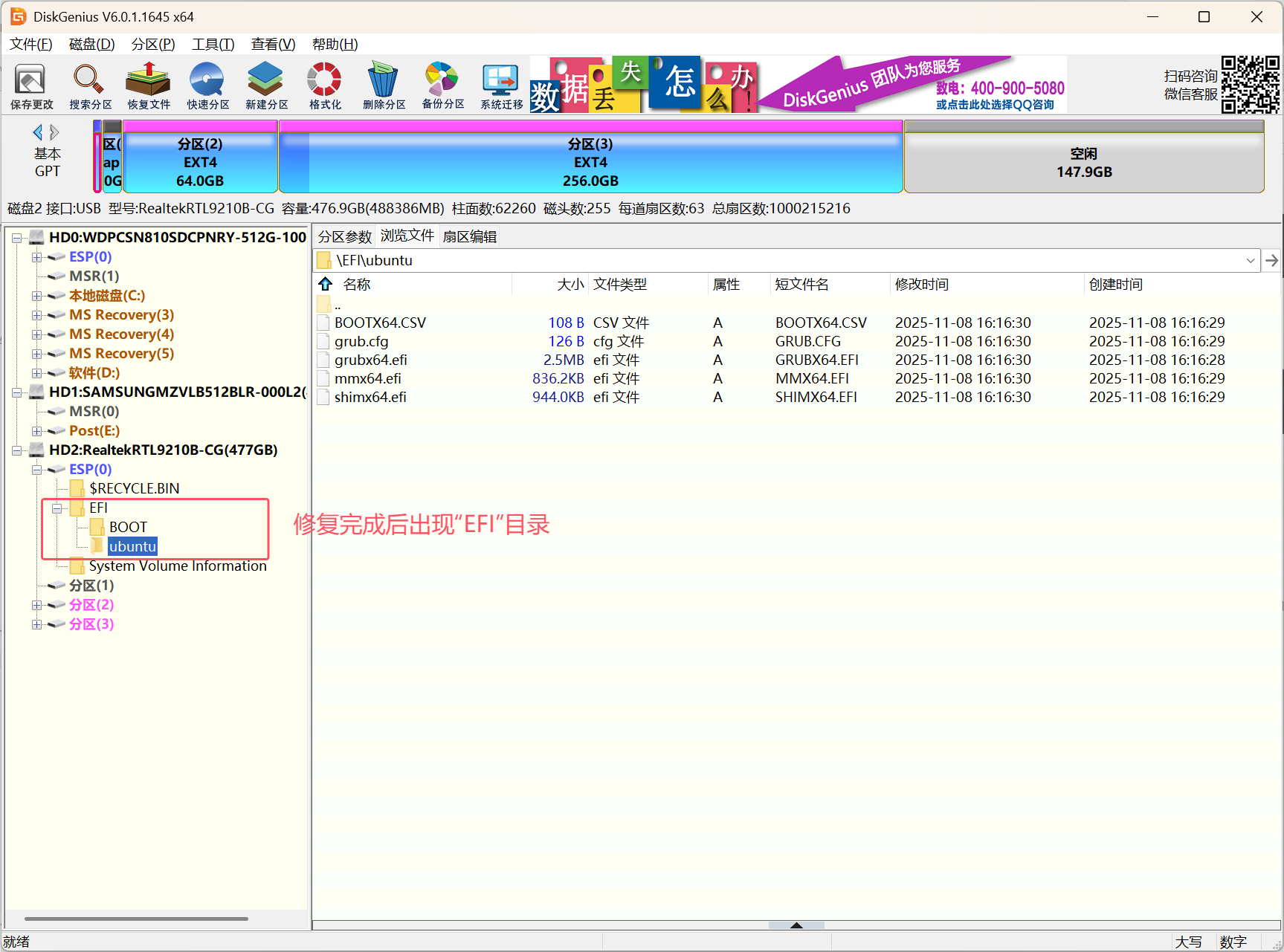This screenshot has height=952, width=1284.
Task: Open the 文件(F) menu
Action: tap(30, 44)
